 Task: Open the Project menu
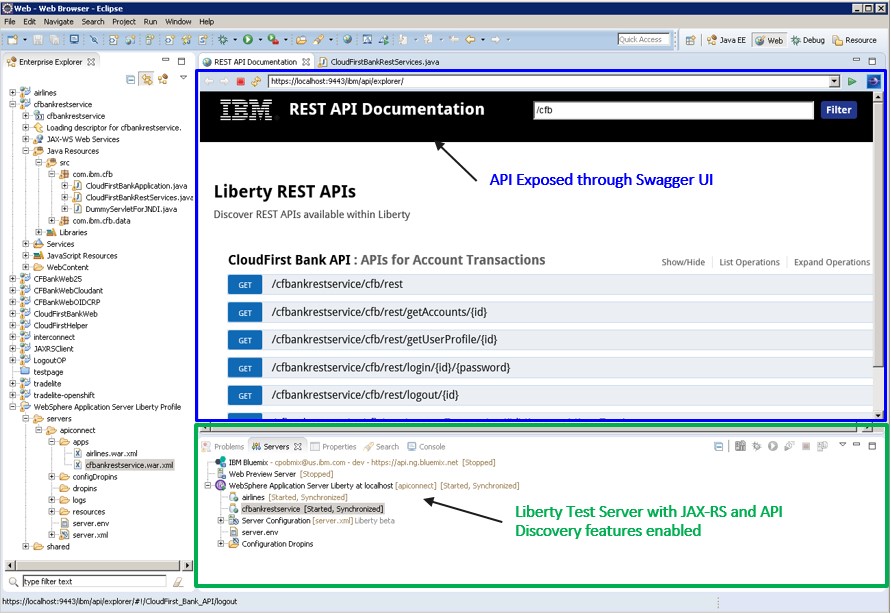click(124, 21)
